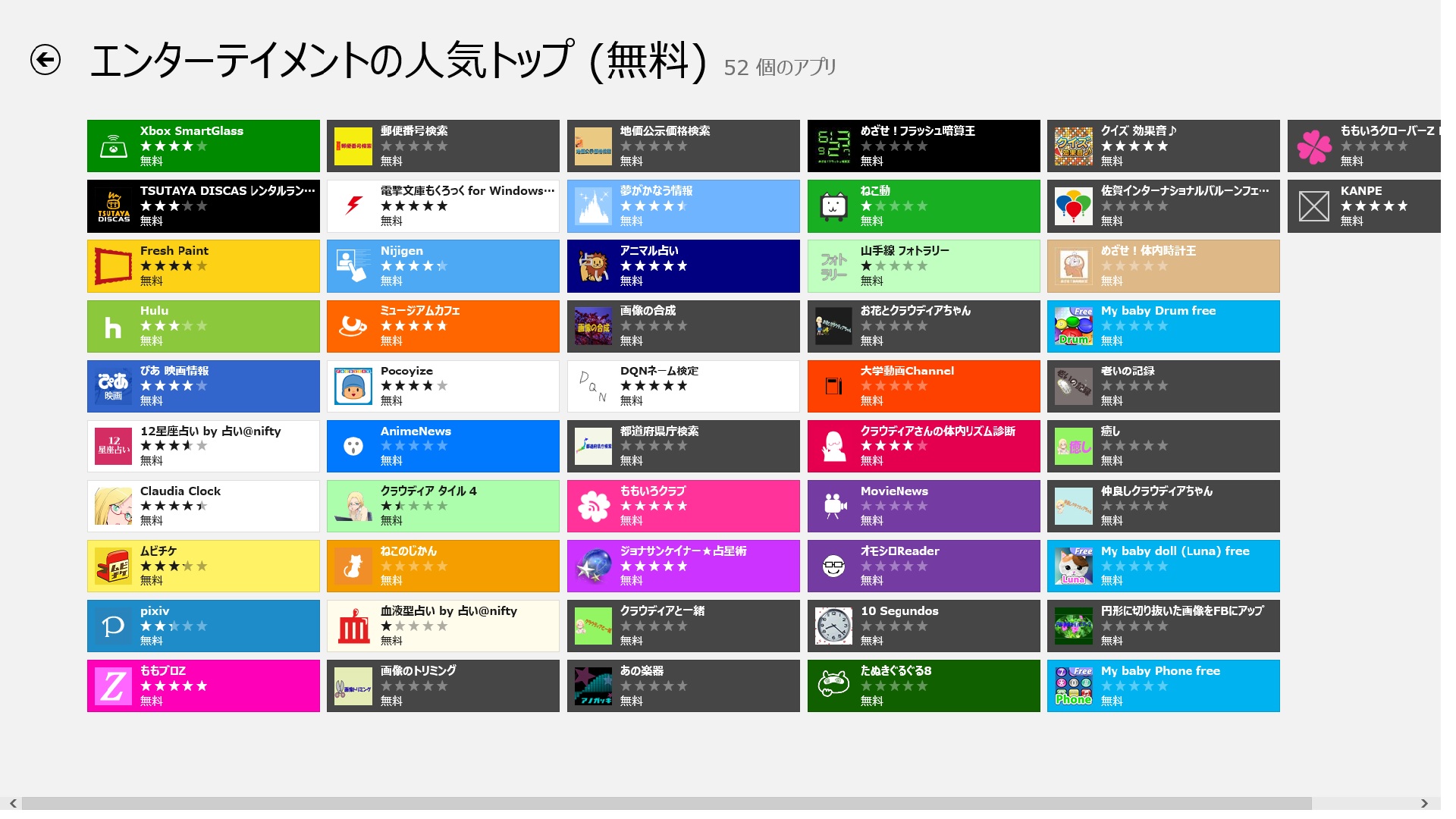Viewport: 1456px width, 819px height.
Task: Click the Hulu app icon
Action: [x=113, y=327]
